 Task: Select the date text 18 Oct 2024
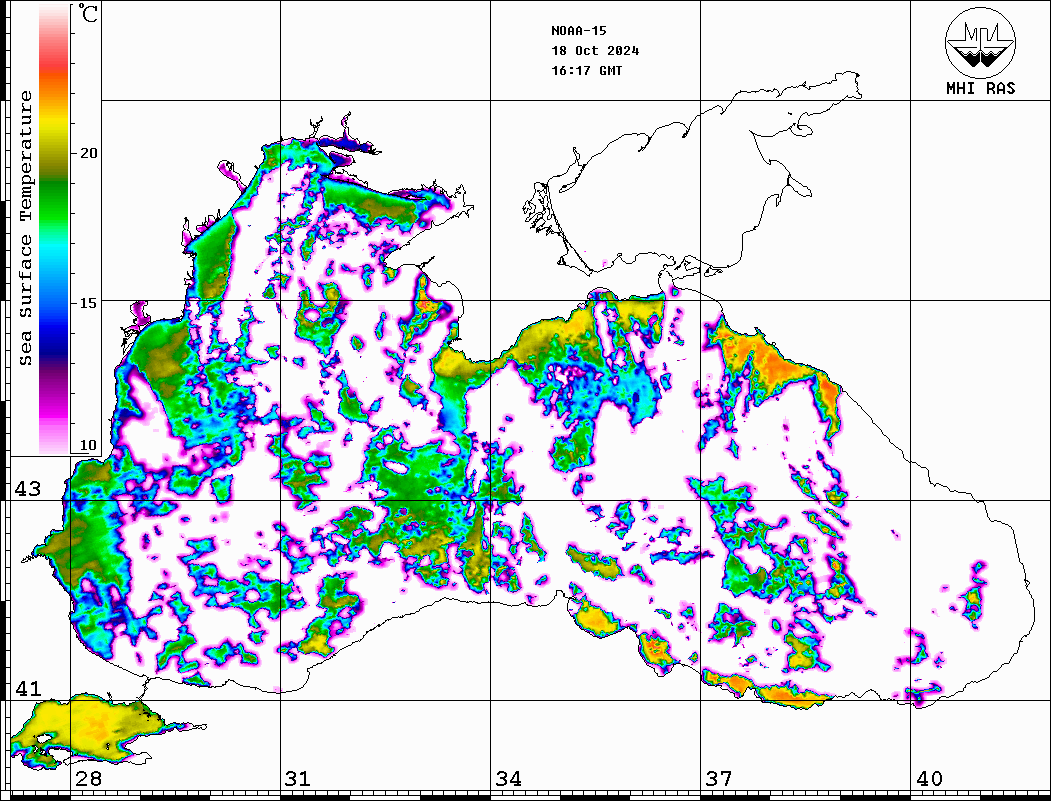point(595,51)
